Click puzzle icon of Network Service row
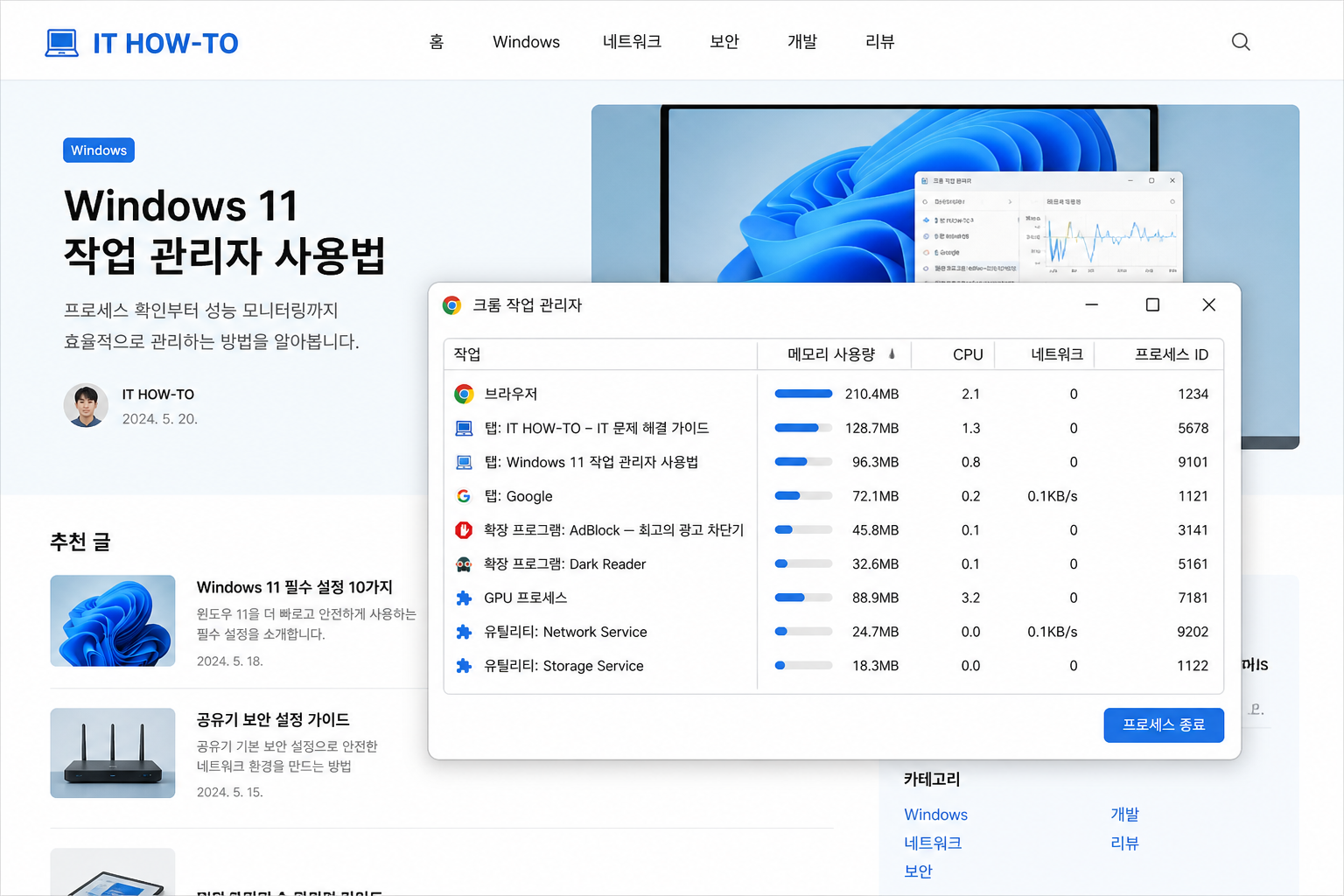 coord(464,632)
